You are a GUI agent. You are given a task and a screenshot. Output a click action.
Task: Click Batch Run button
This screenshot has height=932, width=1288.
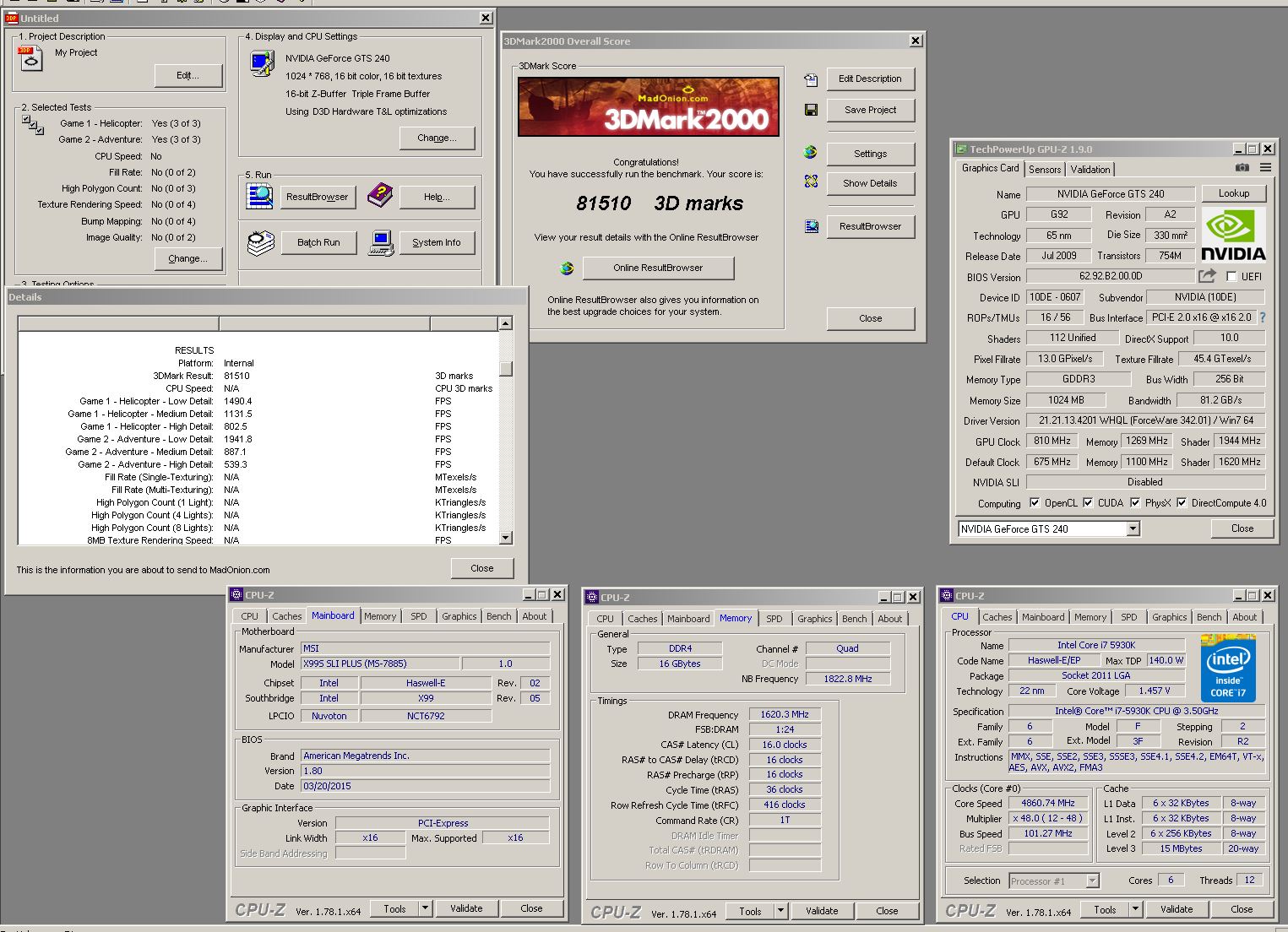[318, 242]
